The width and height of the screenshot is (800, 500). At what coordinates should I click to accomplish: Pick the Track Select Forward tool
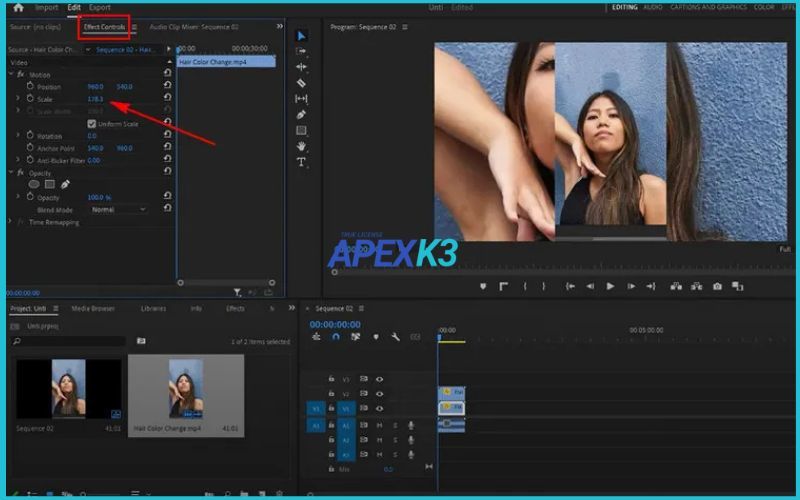301,51
